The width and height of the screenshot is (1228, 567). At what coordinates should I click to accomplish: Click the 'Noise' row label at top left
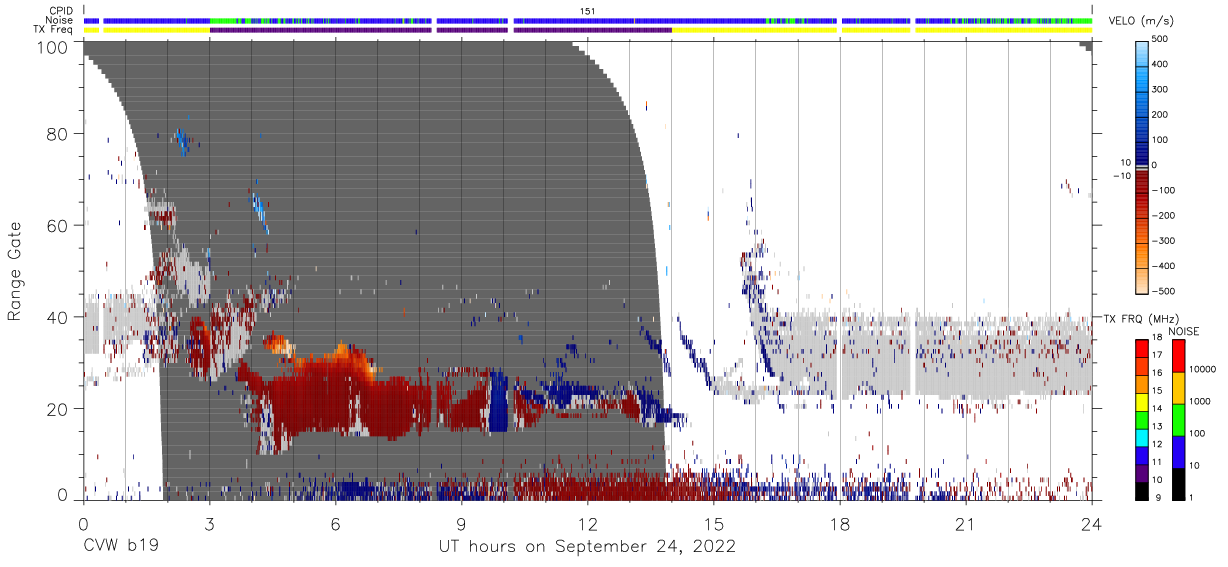60,20
